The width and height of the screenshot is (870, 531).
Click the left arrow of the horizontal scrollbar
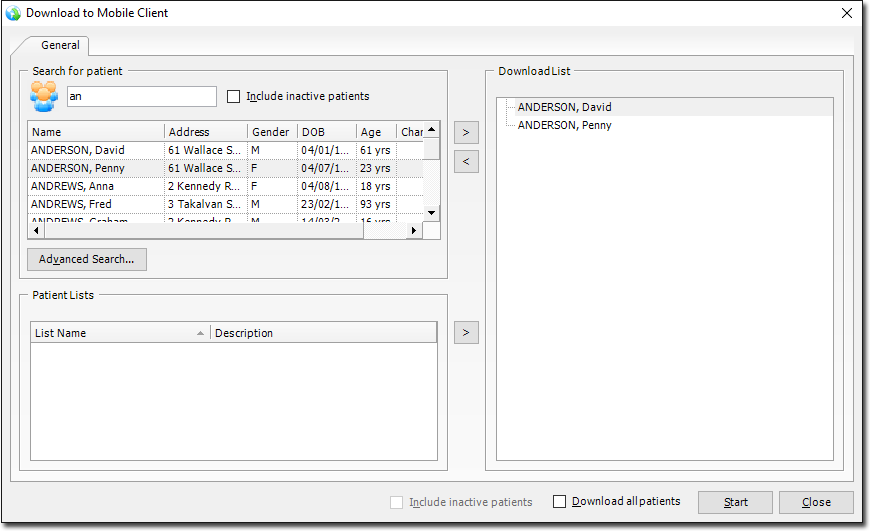tap(37, 230)
